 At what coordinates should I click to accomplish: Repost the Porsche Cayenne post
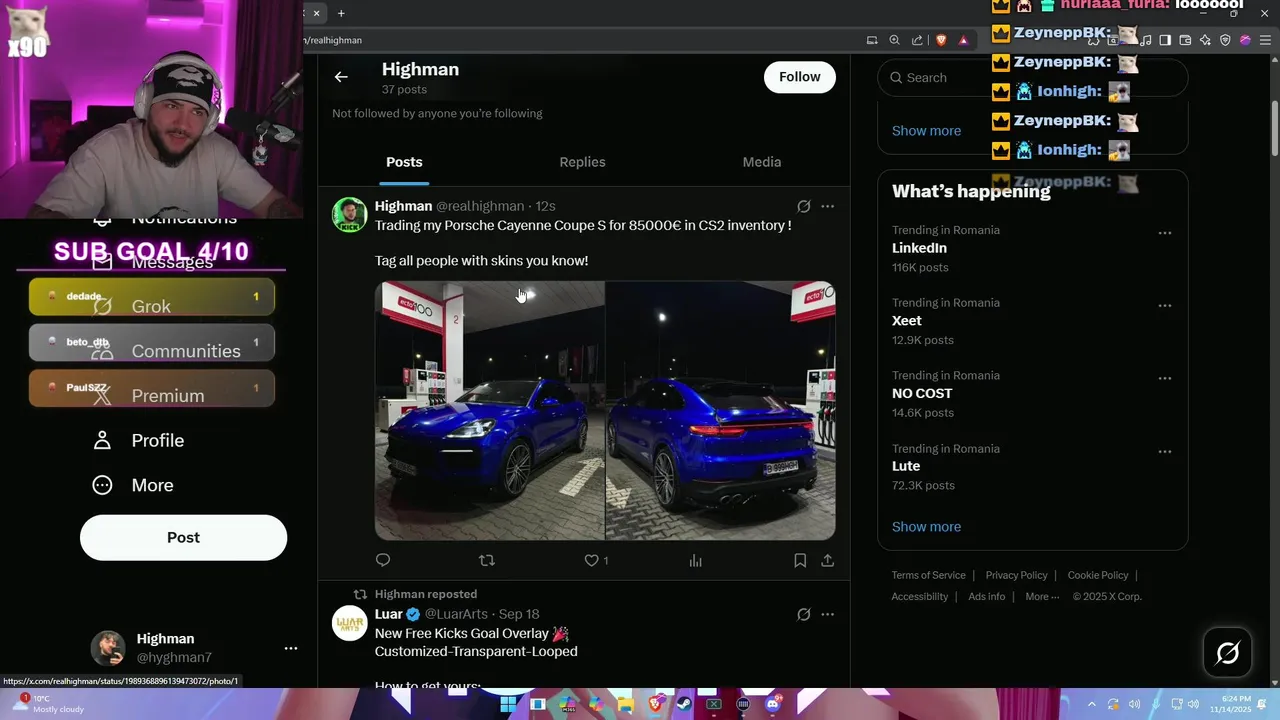coord(487,561)
